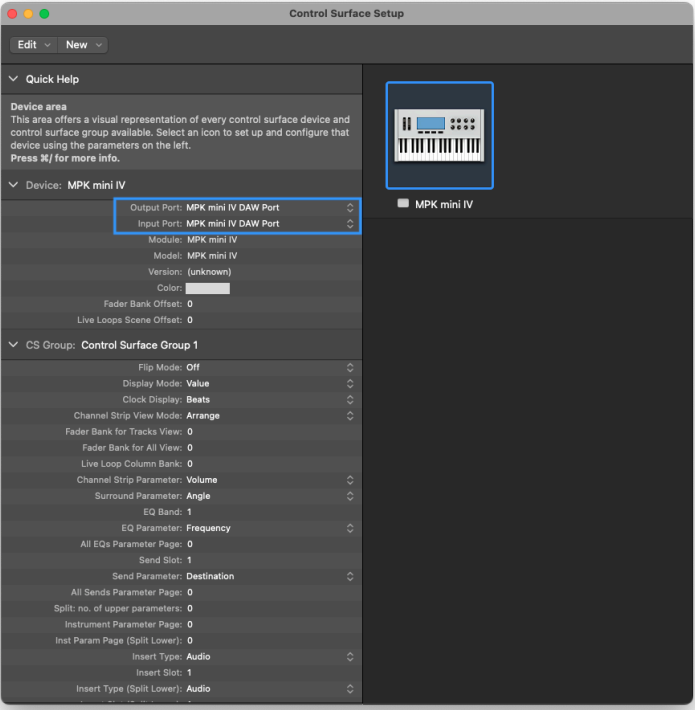Collapse the Quick Help section
This screenshot has width=695, height=710.
[14, 79]
